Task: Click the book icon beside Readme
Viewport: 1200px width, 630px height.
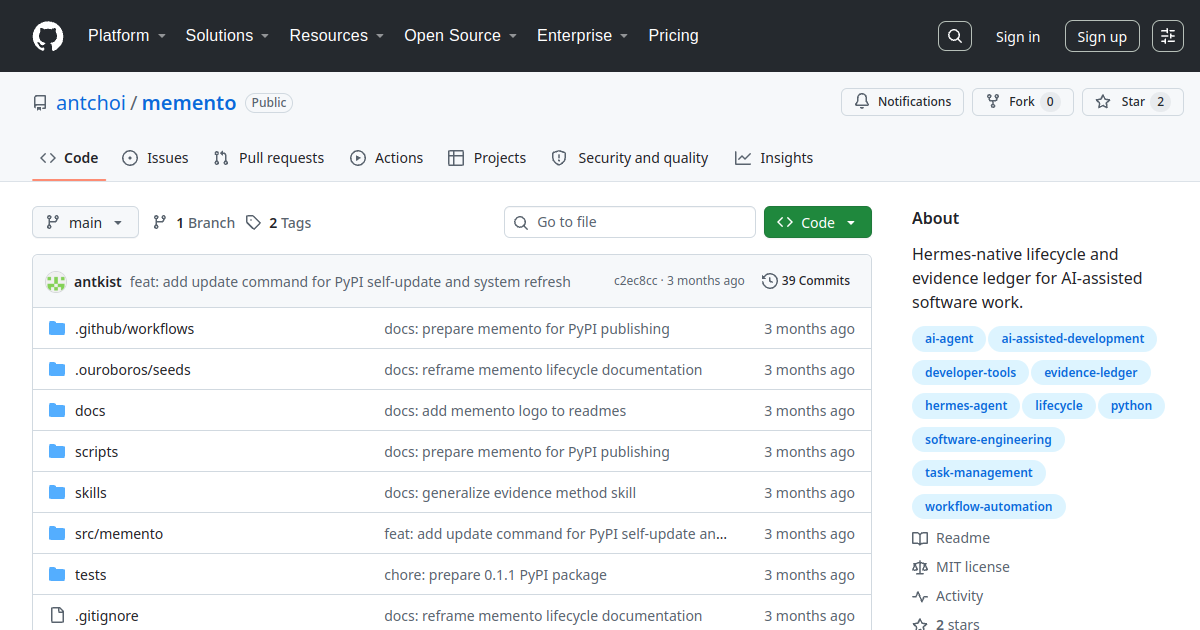Action: pos(920,538)
